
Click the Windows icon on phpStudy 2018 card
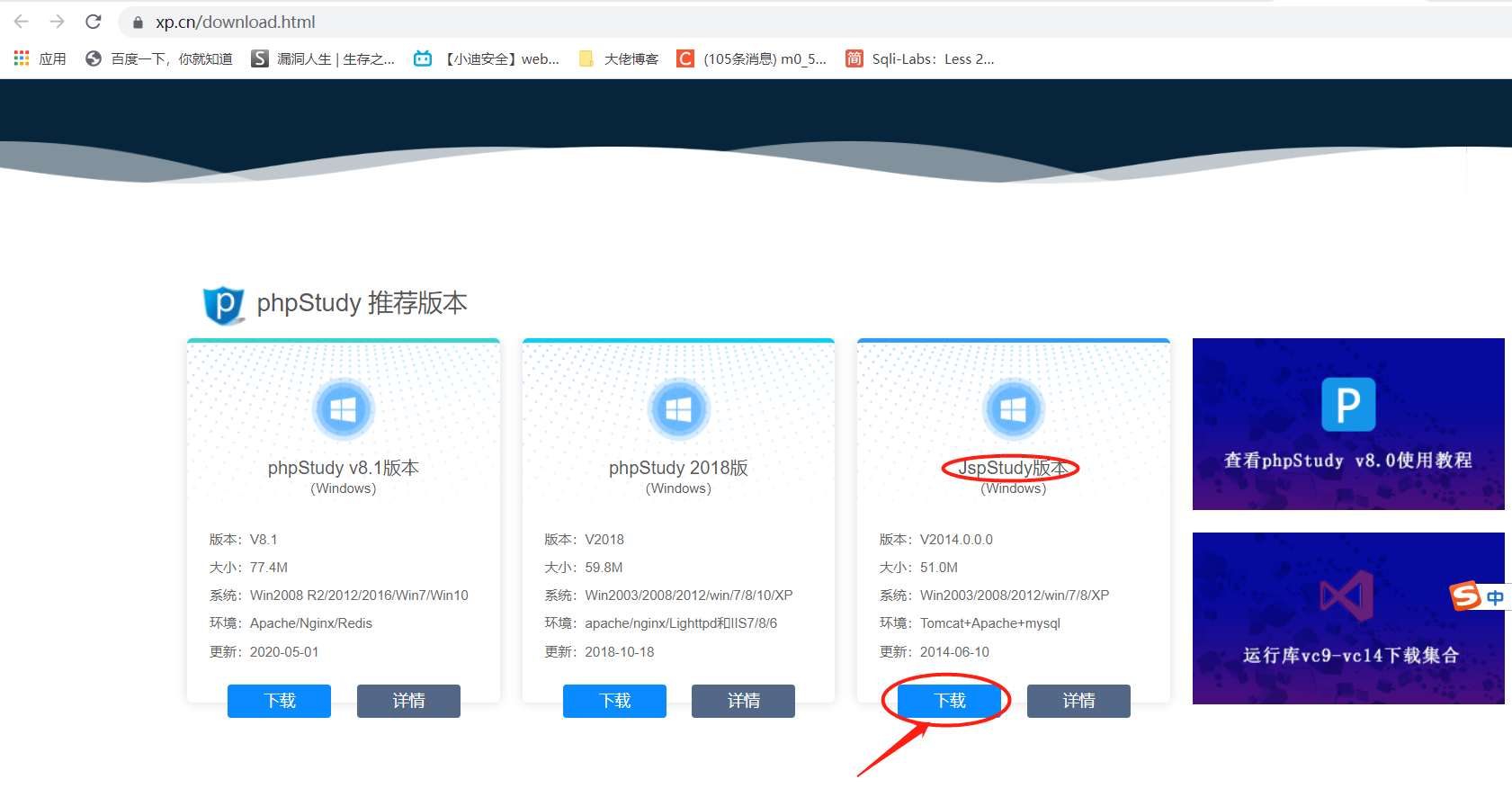pyautogui.click(x=678, y=409)
